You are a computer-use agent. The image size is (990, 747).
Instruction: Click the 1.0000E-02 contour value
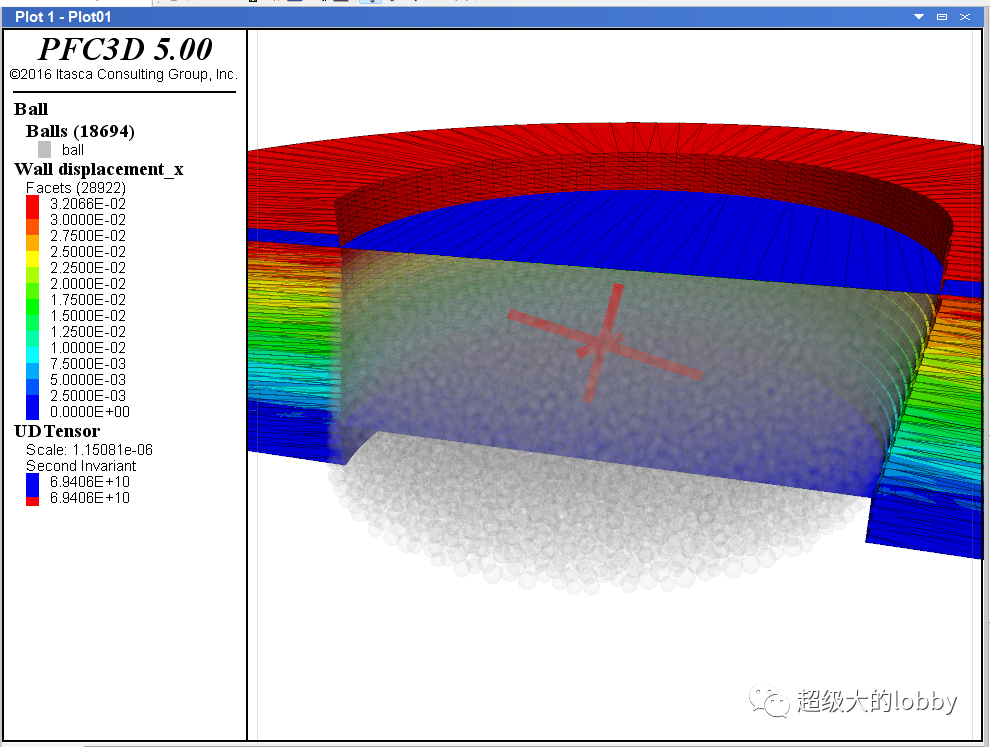point(88,348)
